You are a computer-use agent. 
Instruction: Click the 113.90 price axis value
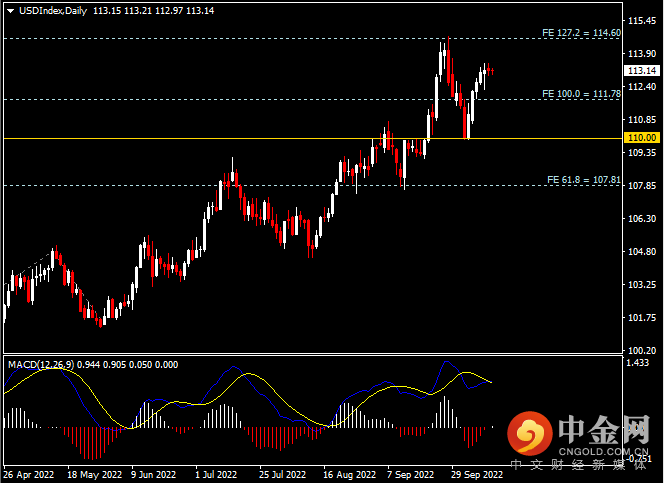coord(642,54)
